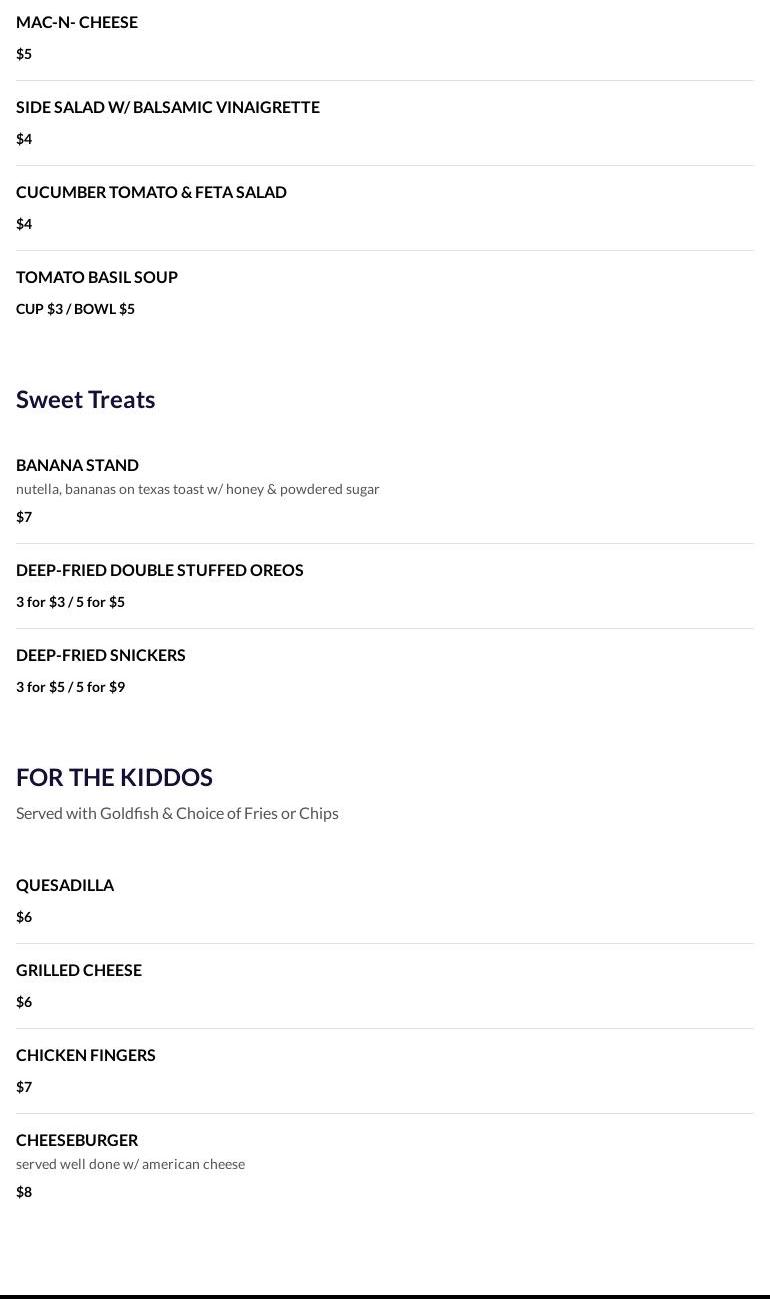
Task: Click the MAC-N- CHEESE menu item
Action: point(77,22)
